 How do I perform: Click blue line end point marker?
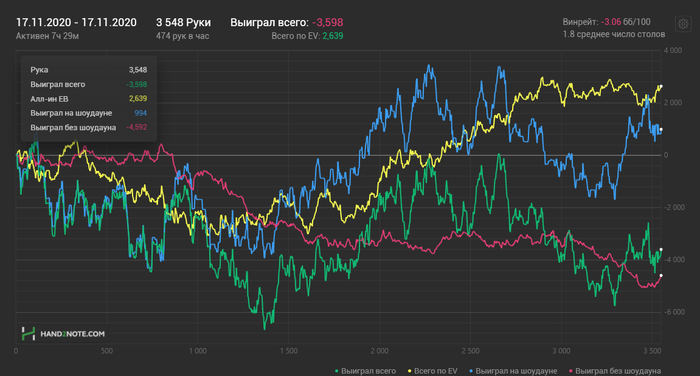tap(661, 130)
